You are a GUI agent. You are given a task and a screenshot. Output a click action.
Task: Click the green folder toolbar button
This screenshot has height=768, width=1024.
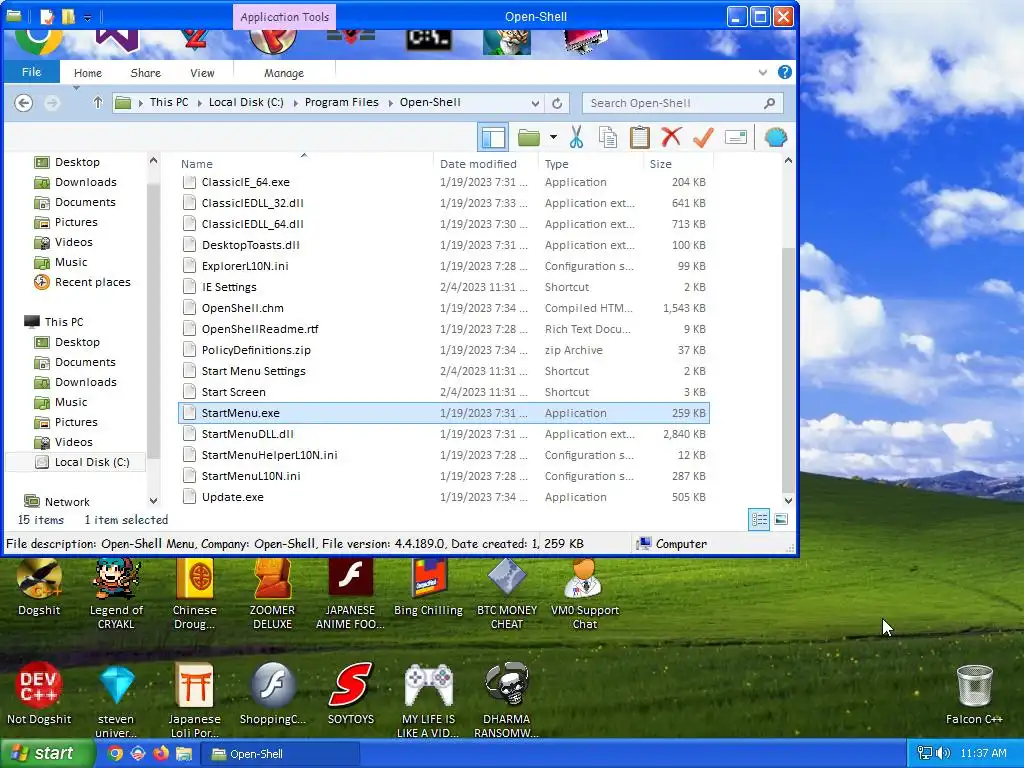[x=528, y=138]
